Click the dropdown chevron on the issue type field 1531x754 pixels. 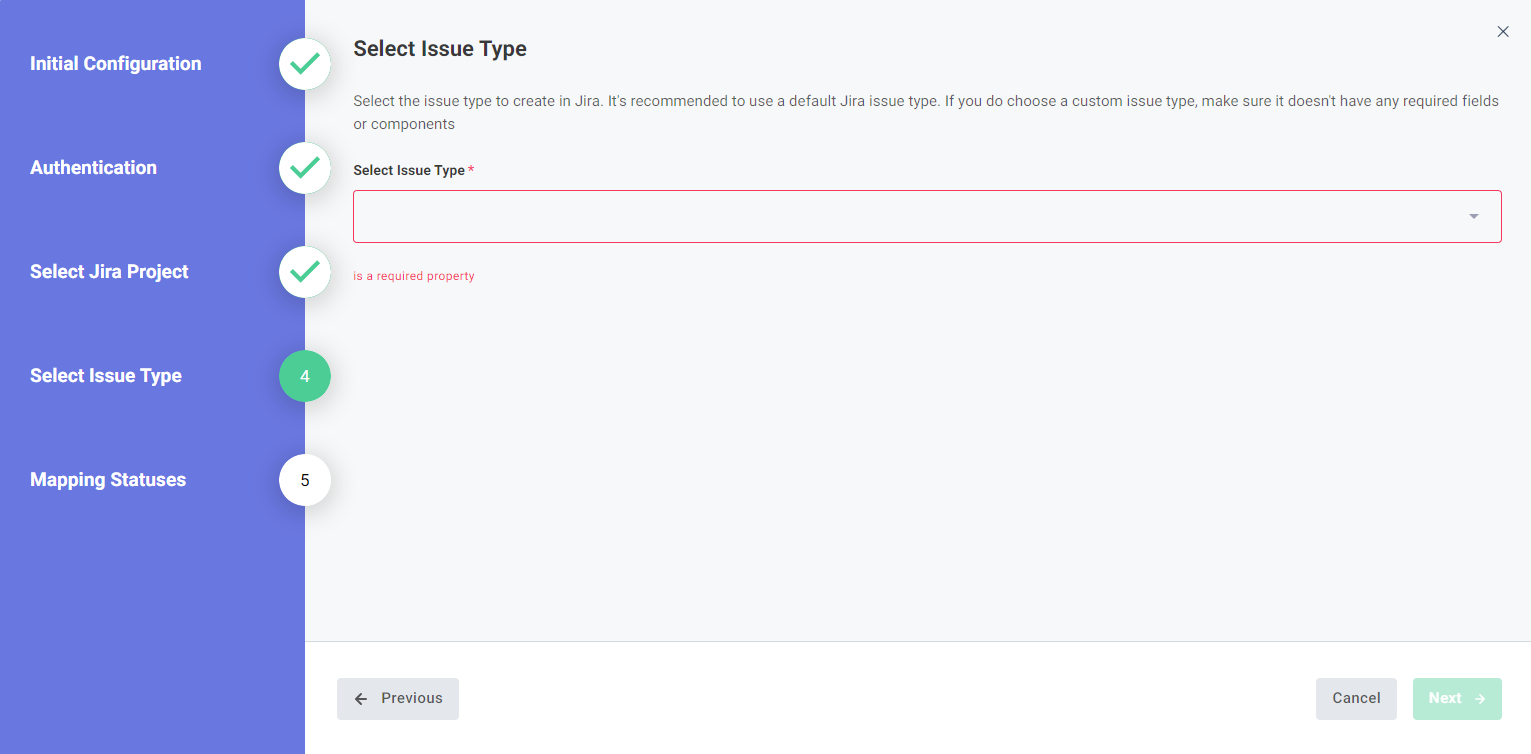tap(1472, 215)
